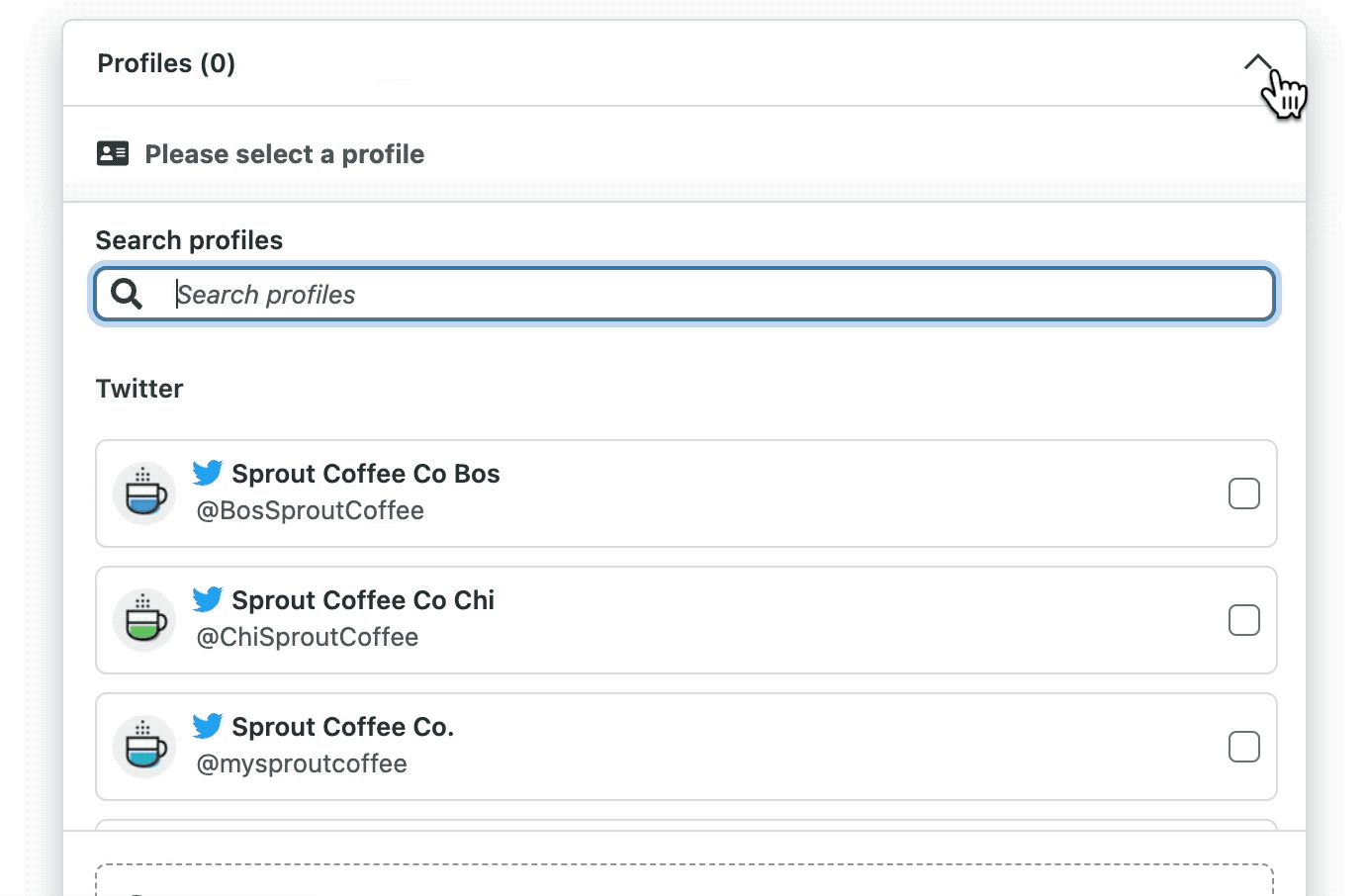Enable the Sprout Coffee Co Chi checkbox
Viewport: 1369px width, 896px height.
tap(1243, 620)
